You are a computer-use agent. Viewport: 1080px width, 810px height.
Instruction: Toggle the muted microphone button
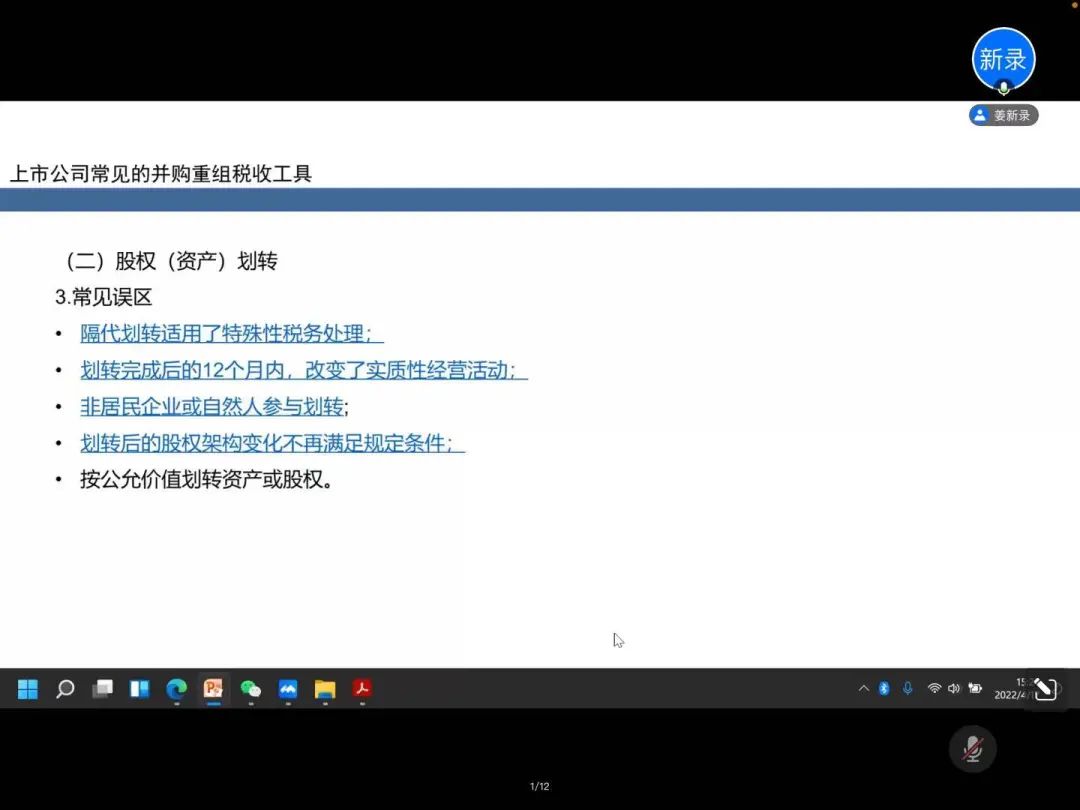972,749
